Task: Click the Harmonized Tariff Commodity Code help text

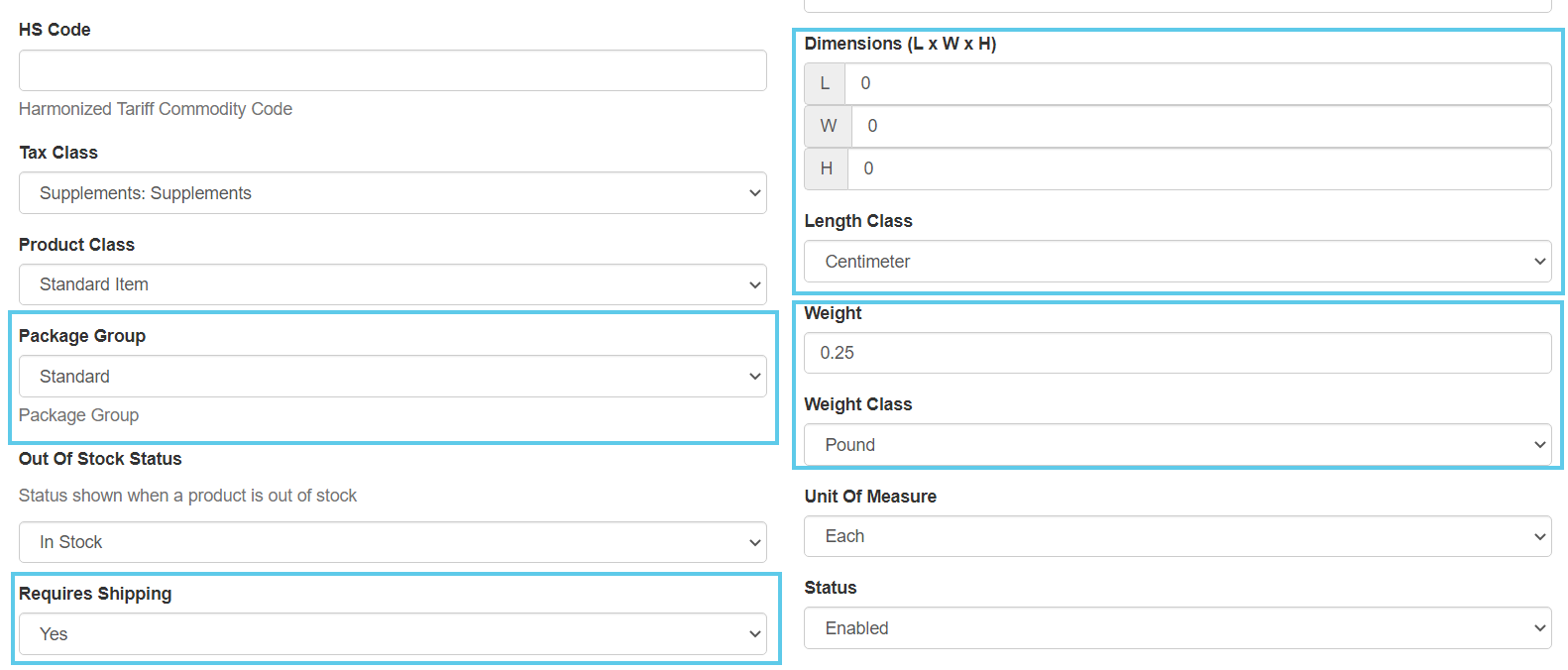Action: pos(156,109)
